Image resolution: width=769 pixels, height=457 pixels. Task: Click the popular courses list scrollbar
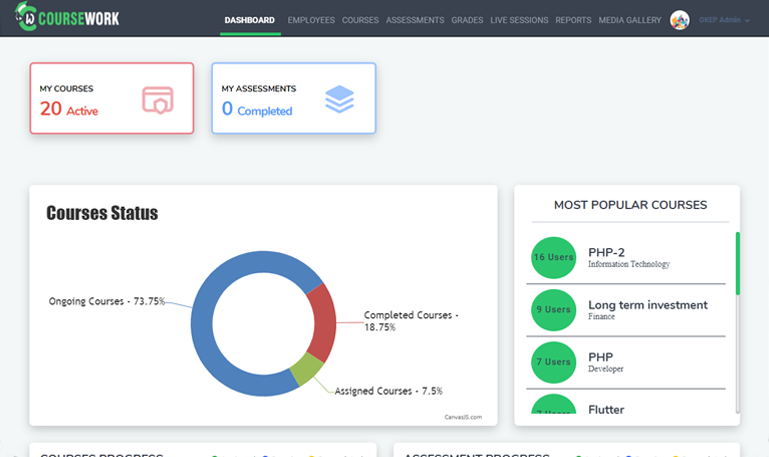(x=738, y=264)
